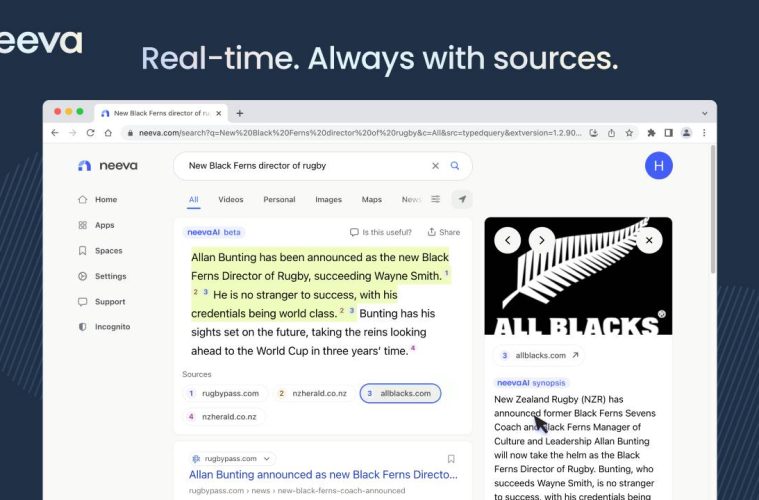Click the page vertical scrollbar
The image size is (759, 500).
pos(713,211)
